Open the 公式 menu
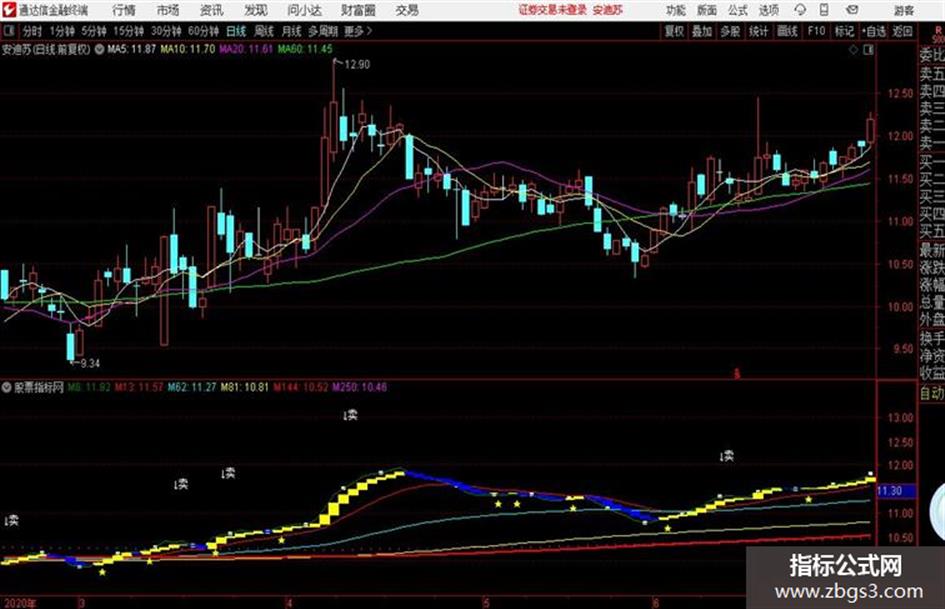This screenshot has height=609, width=945. pyautogui.click(x=738, y=10)
